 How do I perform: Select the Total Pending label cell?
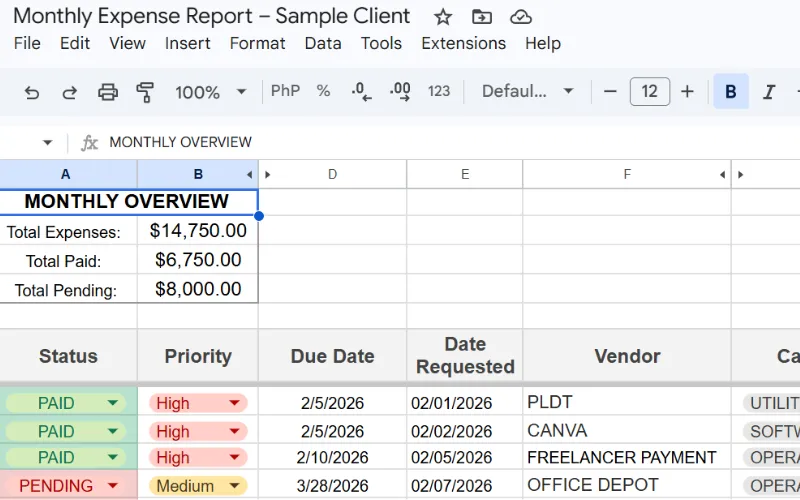68,290
